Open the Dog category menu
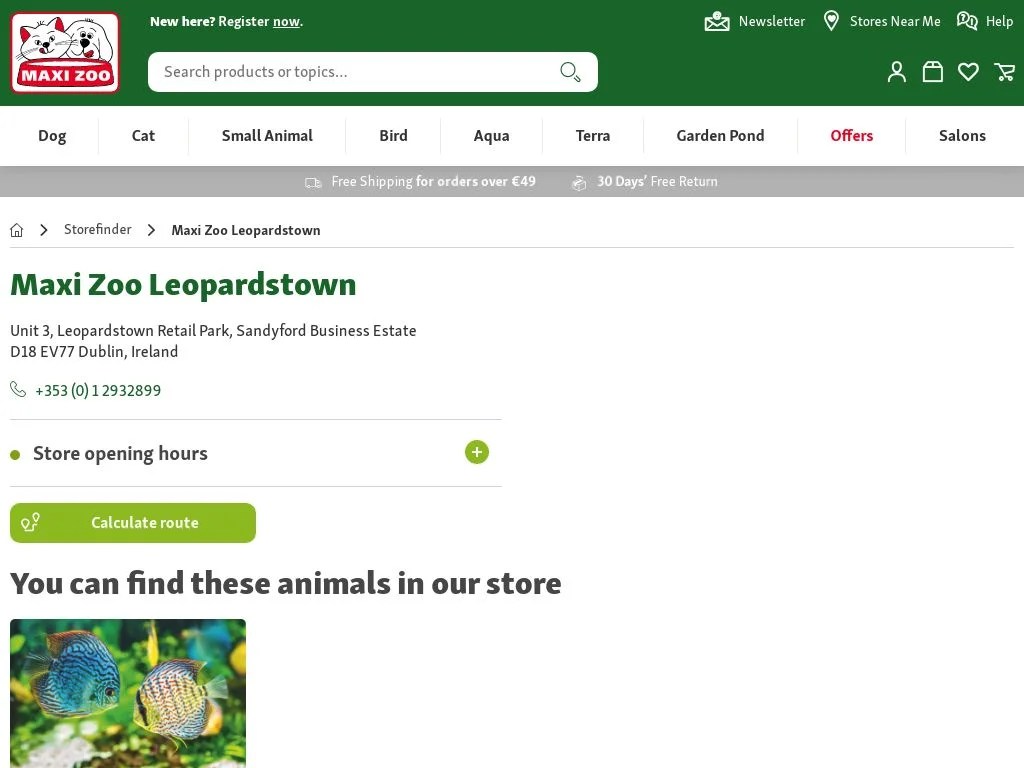The width and height of the screenshot is (1024, 768). coord(52,135)
